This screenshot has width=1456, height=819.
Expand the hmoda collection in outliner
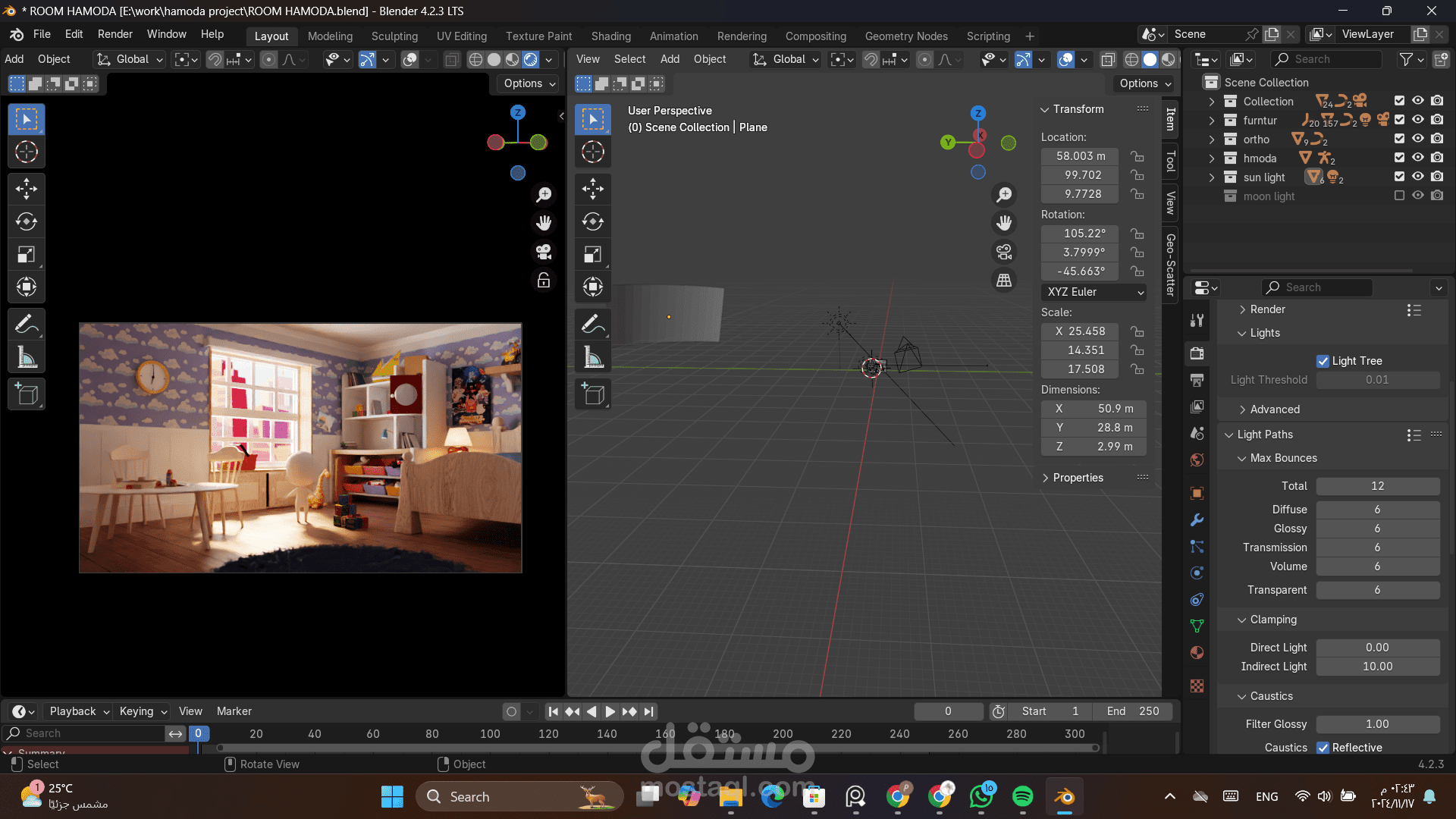tap(1211, 158)
